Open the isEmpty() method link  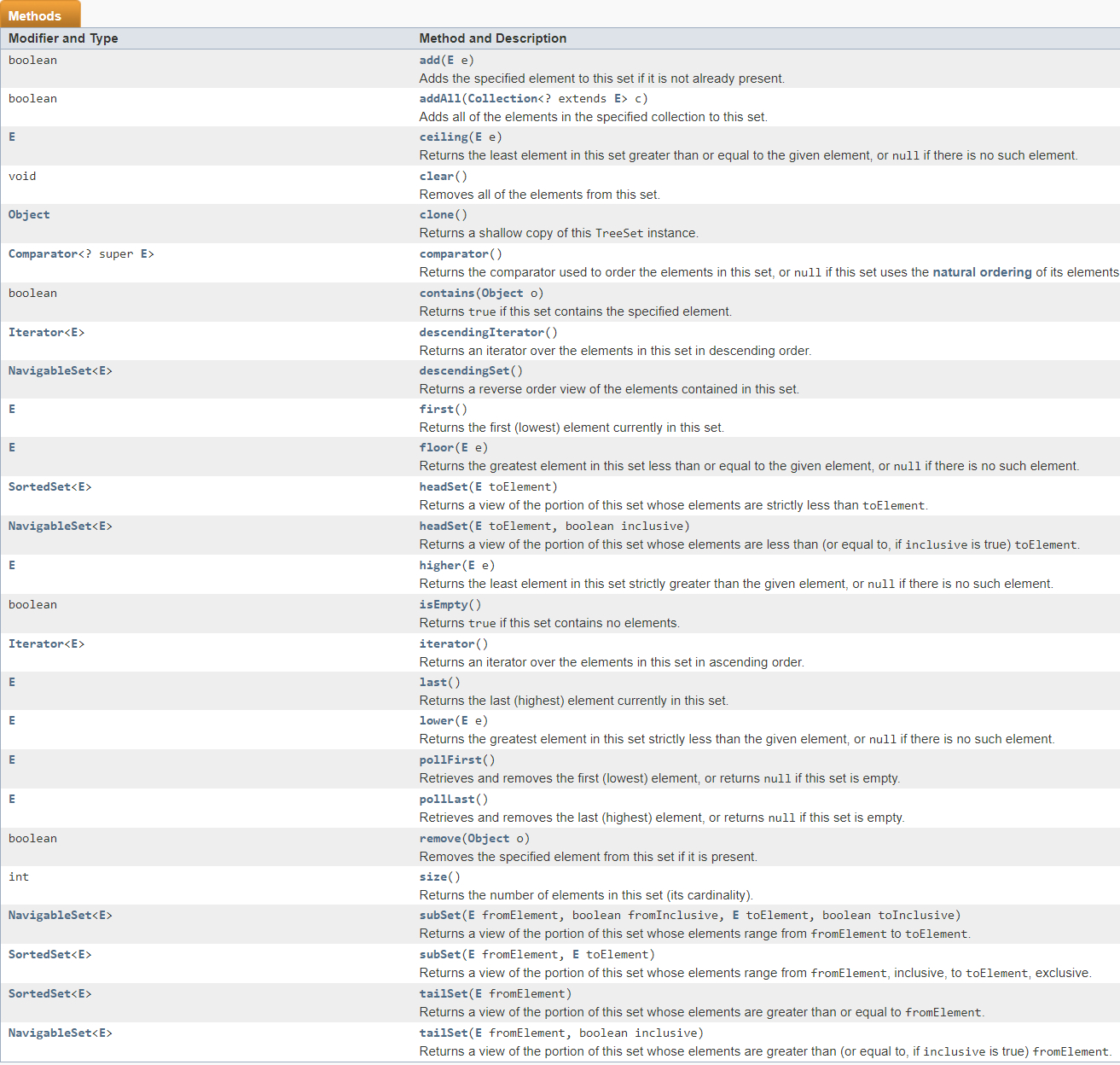(x=444, y=604)
